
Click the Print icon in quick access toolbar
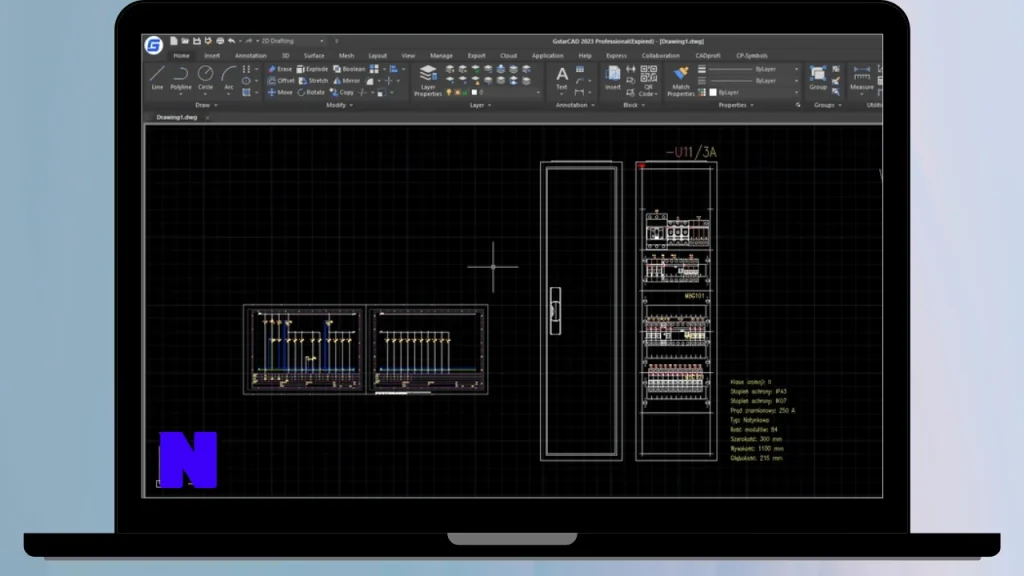(x=220, y=40)
